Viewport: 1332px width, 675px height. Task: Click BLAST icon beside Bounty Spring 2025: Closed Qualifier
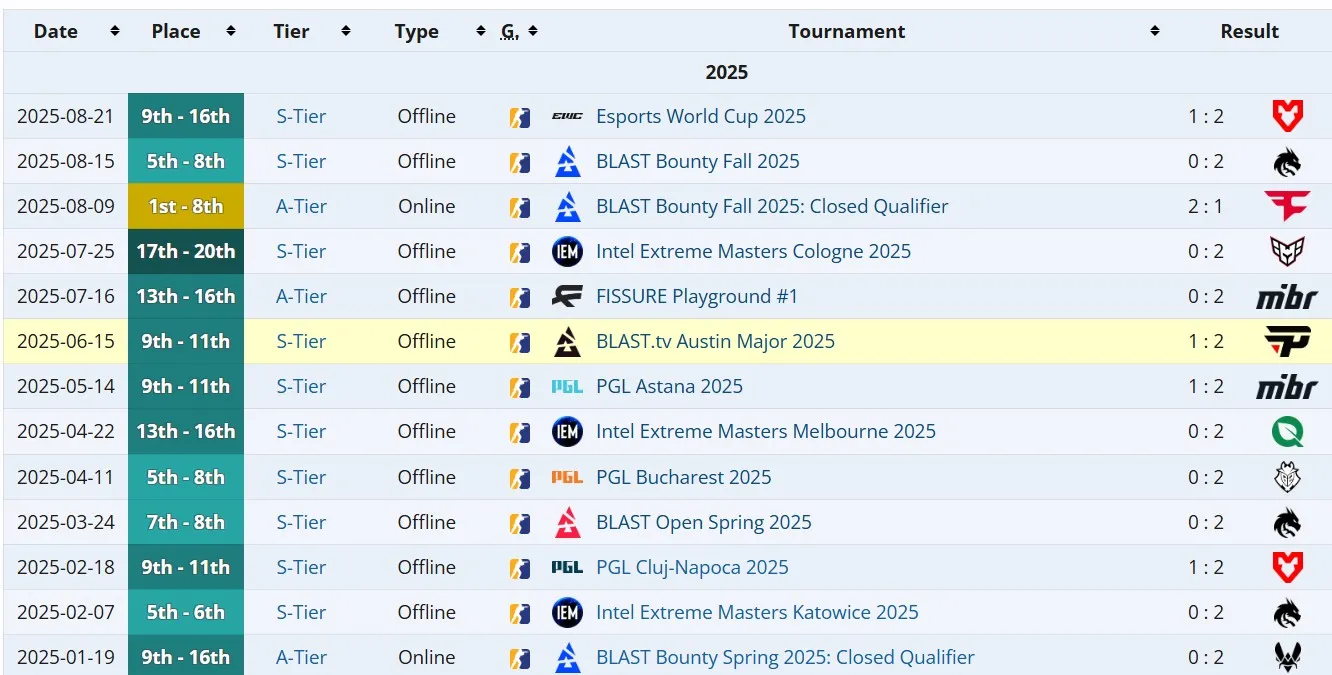(567, 657)
